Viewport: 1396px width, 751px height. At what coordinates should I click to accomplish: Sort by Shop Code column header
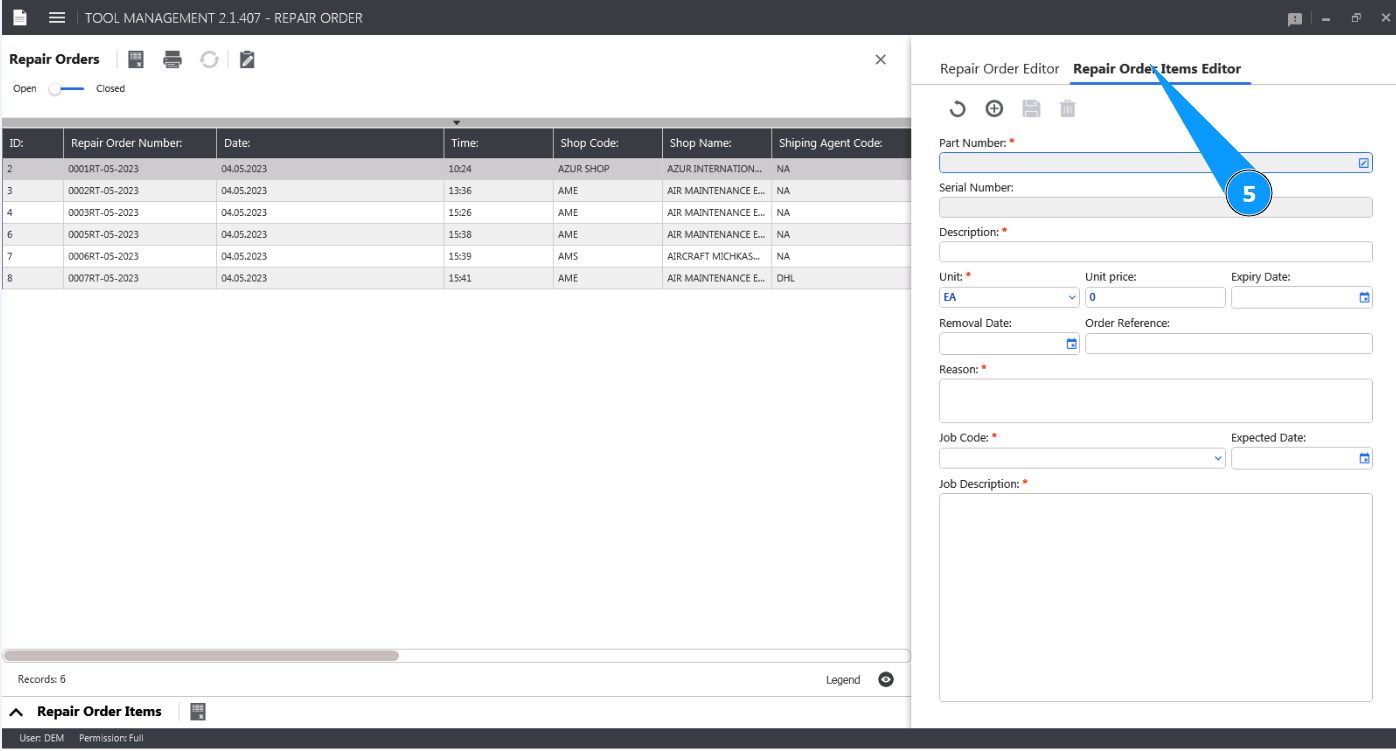pyautogui.click(x=589, y=143)
